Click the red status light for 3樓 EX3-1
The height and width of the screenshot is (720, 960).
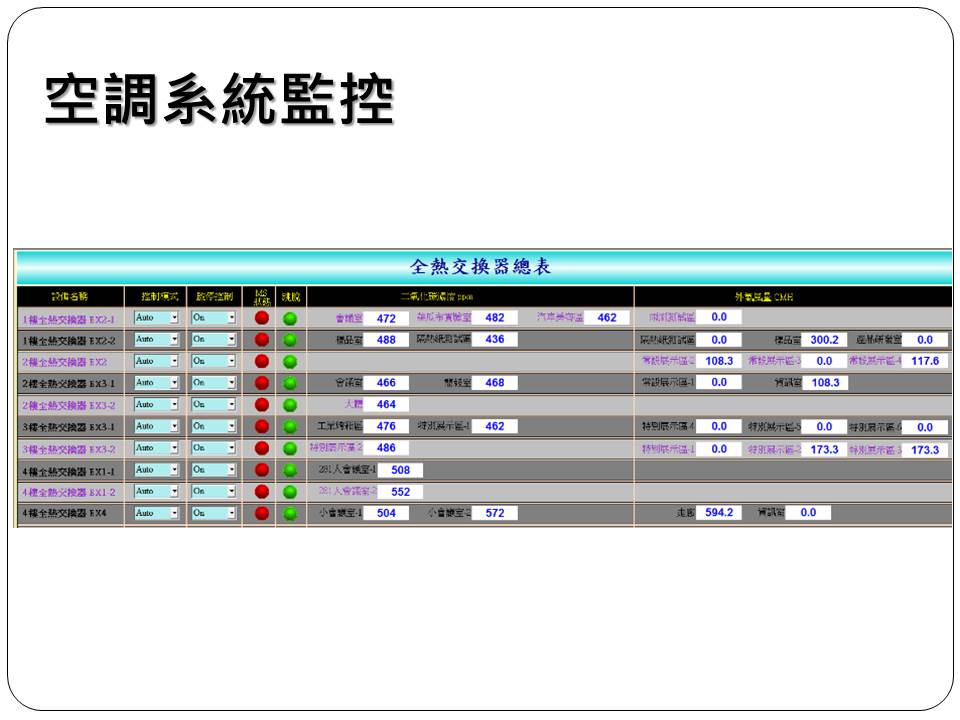[x=262, y=427]
